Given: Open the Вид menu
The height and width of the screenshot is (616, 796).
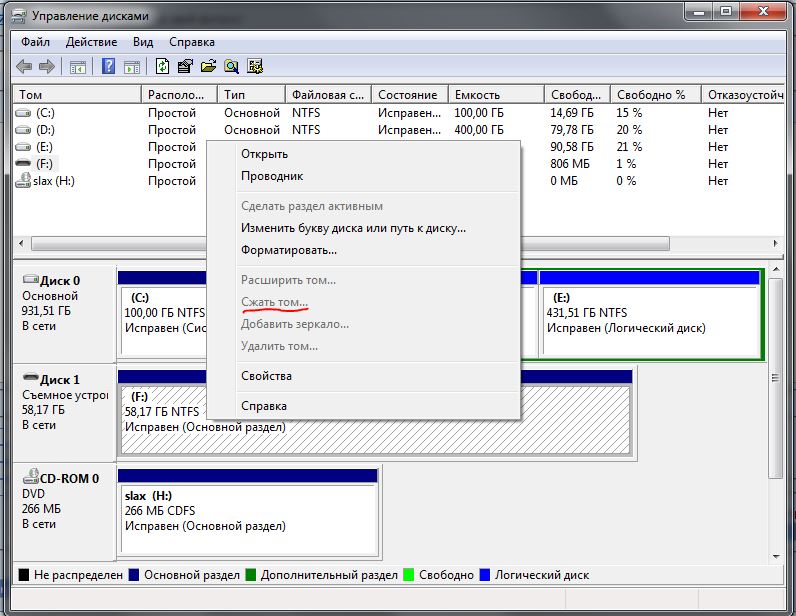Looking at the screenshot, I should tap(143, 42).
